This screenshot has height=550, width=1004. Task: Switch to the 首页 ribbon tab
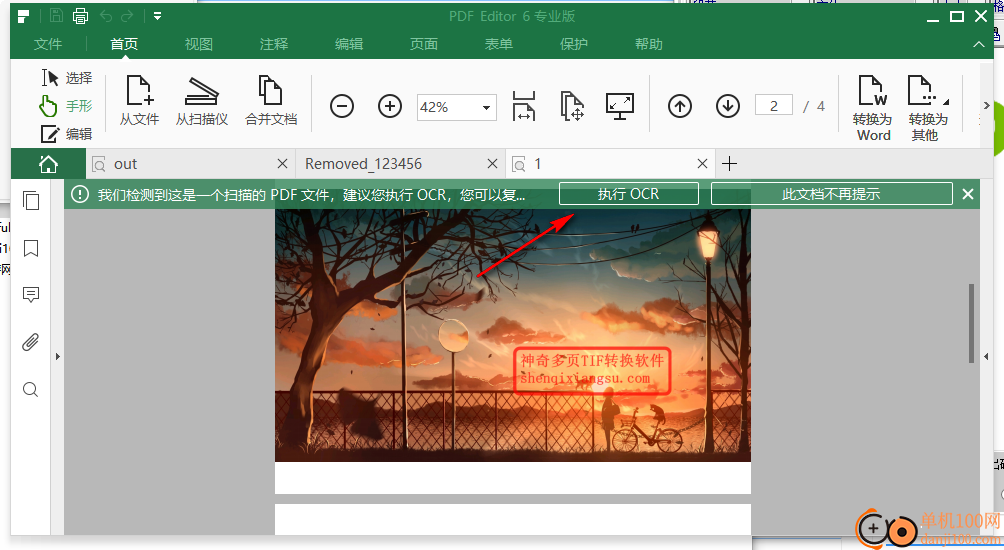coord(124,44)
